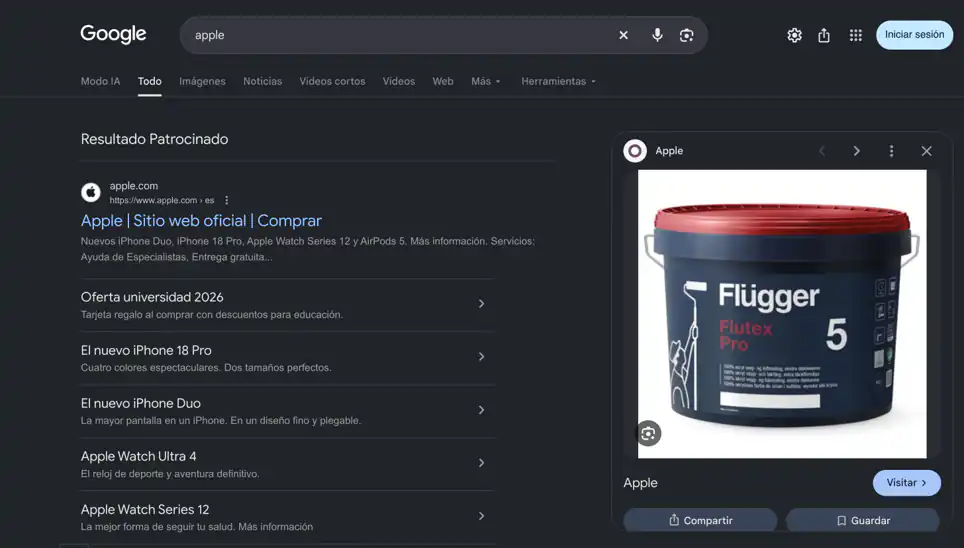The image size is (964, 548).
Task: Open more options in the image panel
Action: (891, 151)
